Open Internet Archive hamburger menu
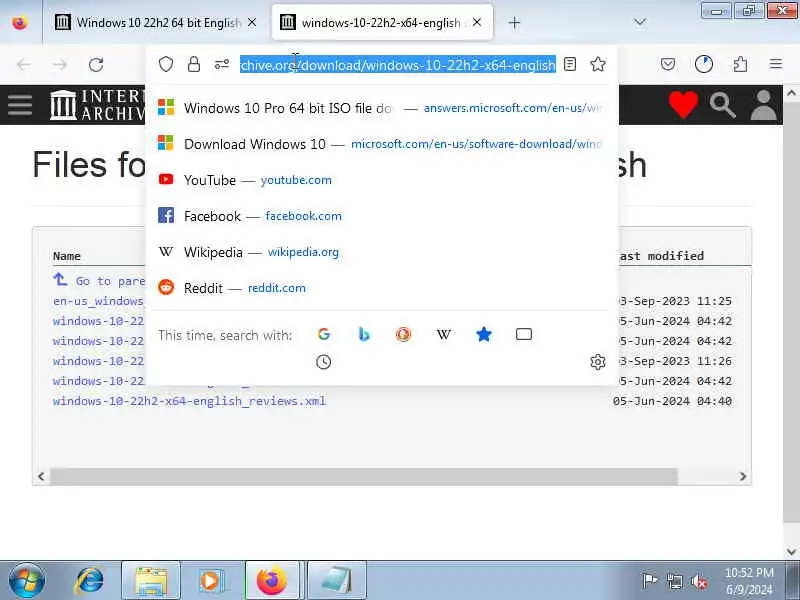Viewport: 800px width, 600px height. point(20,105)
